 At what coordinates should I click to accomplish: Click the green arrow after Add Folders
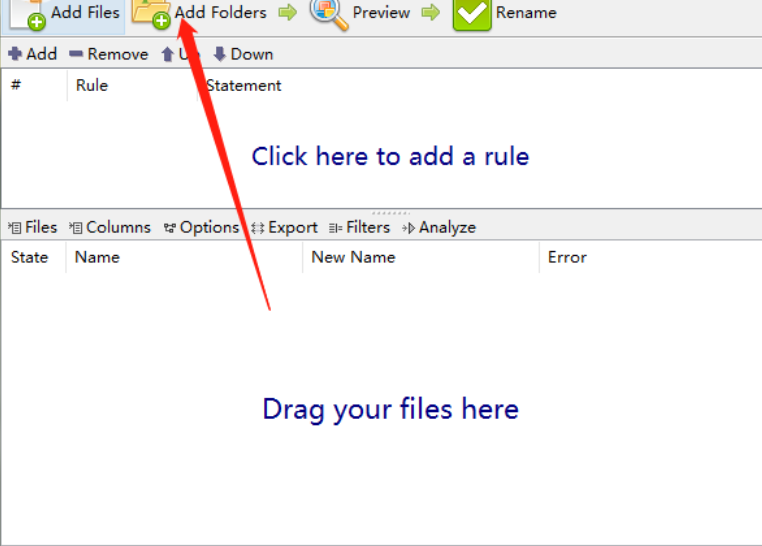[288, 13]
